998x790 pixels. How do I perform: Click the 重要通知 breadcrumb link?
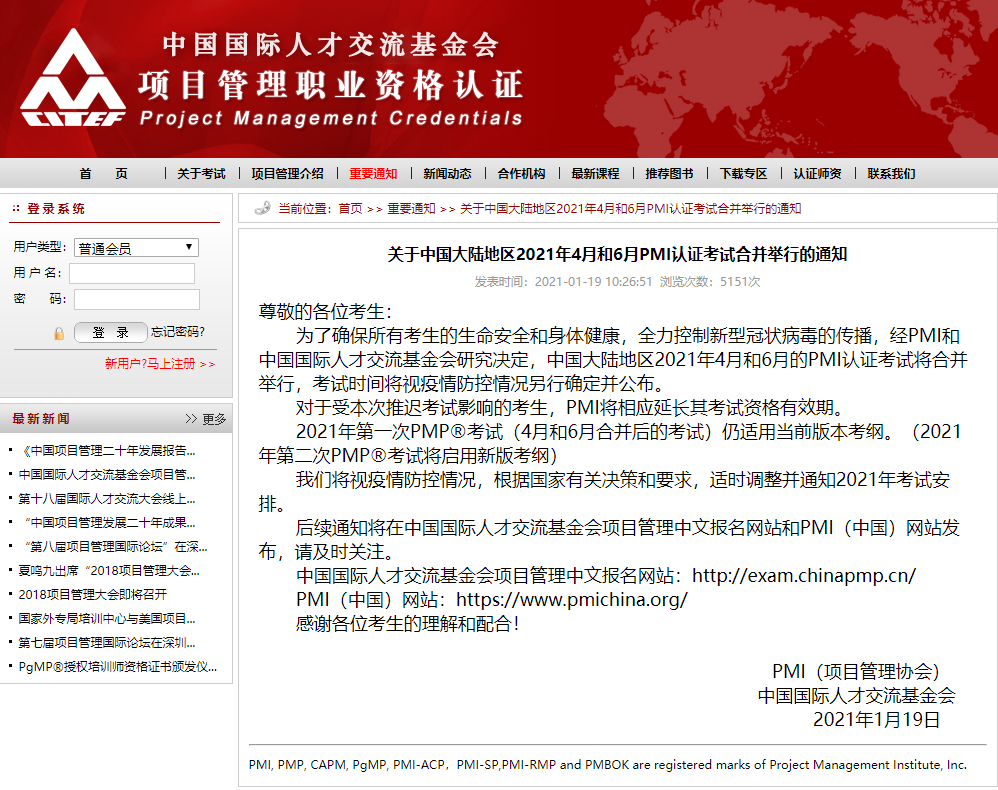411,209
